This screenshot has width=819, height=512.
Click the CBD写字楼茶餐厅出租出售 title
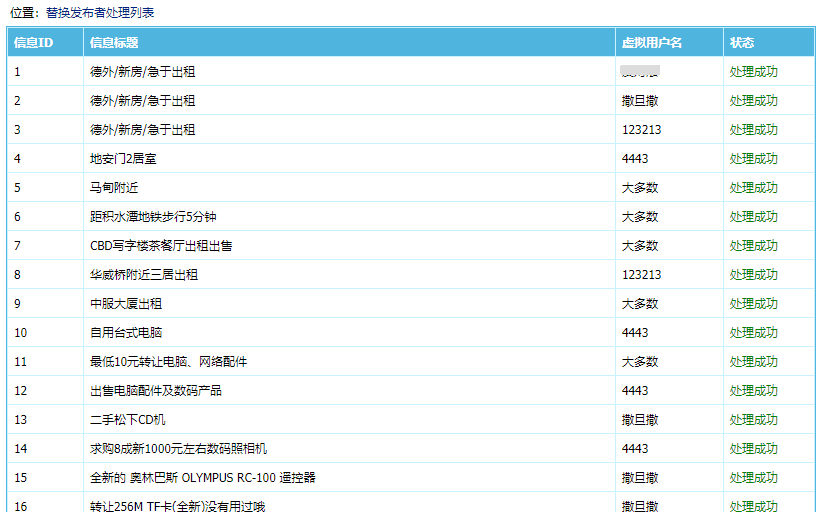click(161, 246)
